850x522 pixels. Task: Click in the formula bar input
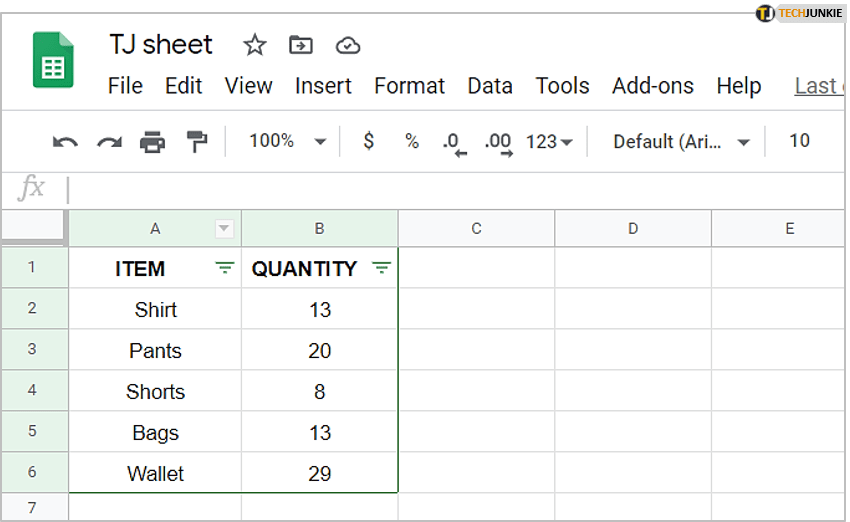[450, 189]
